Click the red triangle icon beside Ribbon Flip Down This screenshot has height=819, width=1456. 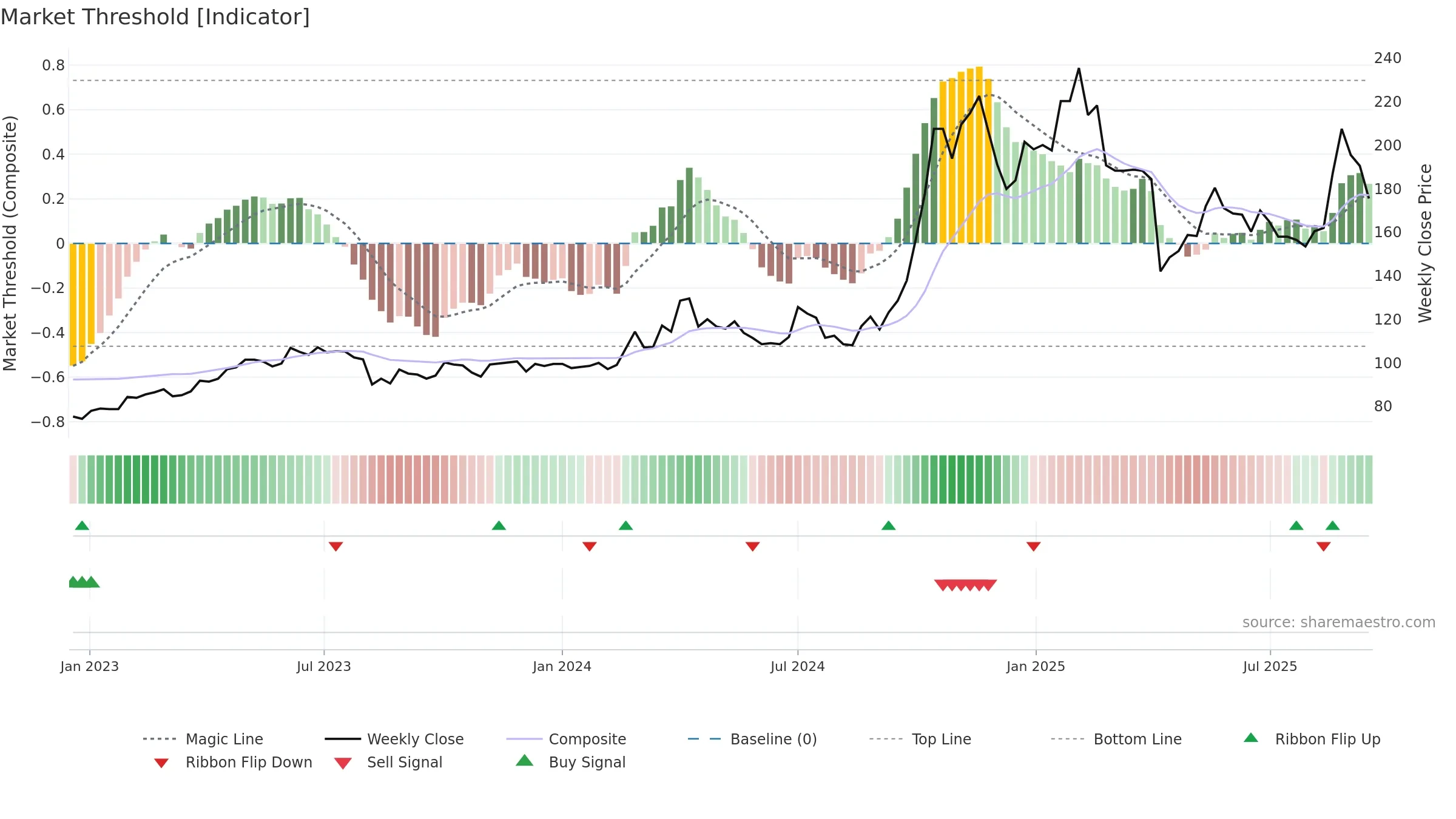click(161, 763)
